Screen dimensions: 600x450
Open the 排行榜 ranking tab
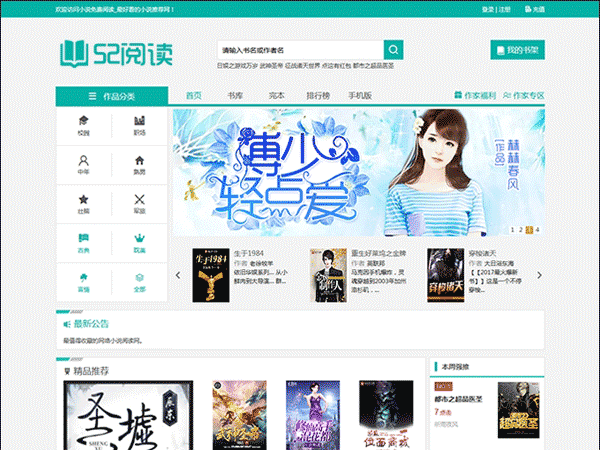pyautogui.click(x=318, y=96)
